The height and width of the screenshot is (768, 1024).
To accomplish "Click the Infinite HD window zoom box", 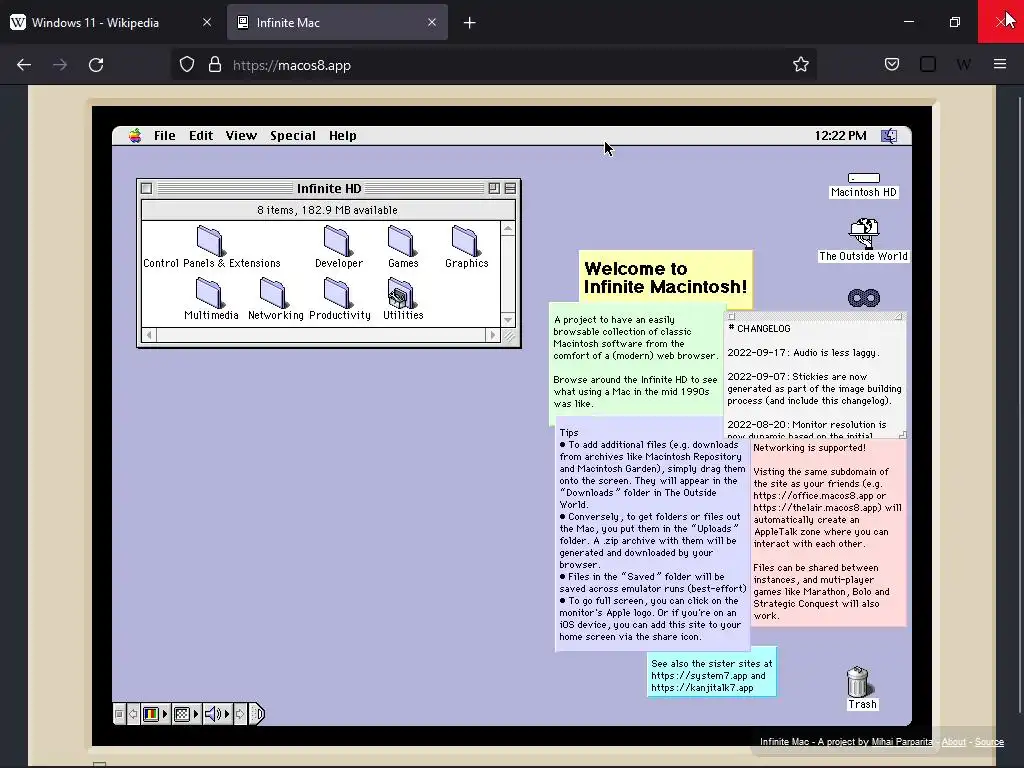I will click(x=494, y=188).
